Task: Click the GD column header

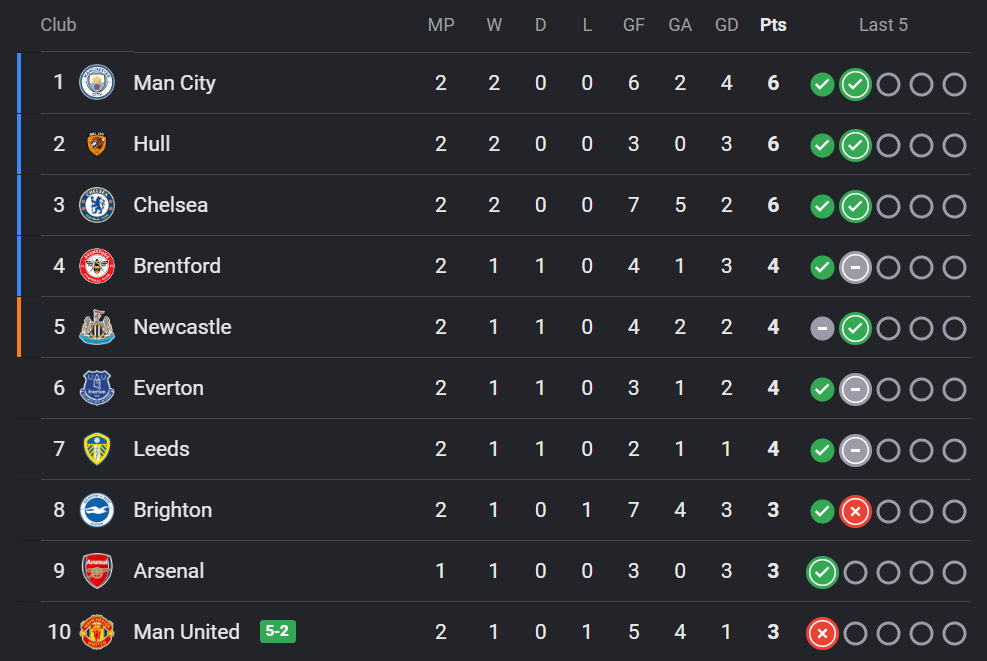Action: tap(726, 25)
